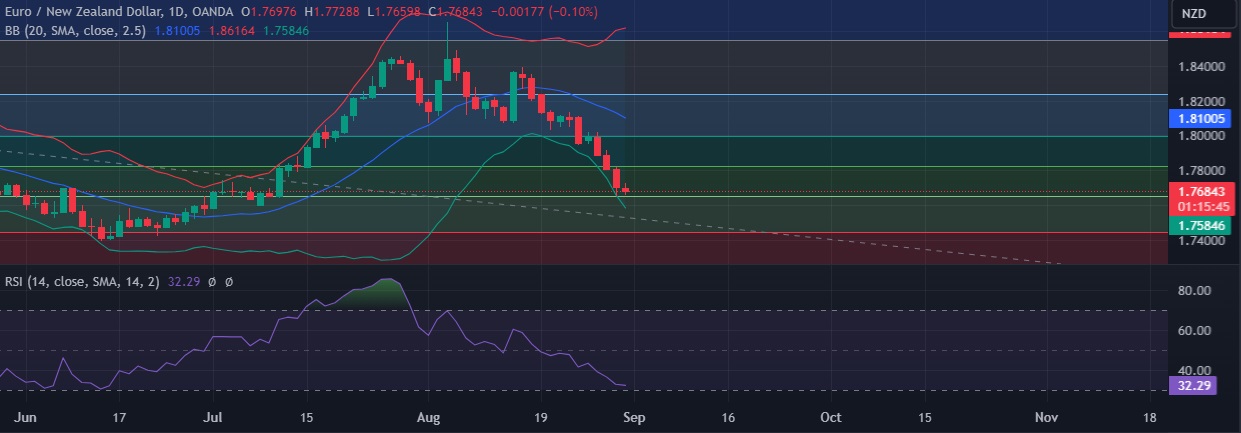Click the 16 date label on the time axis
1241x433 pixels.
pos(728,416)
